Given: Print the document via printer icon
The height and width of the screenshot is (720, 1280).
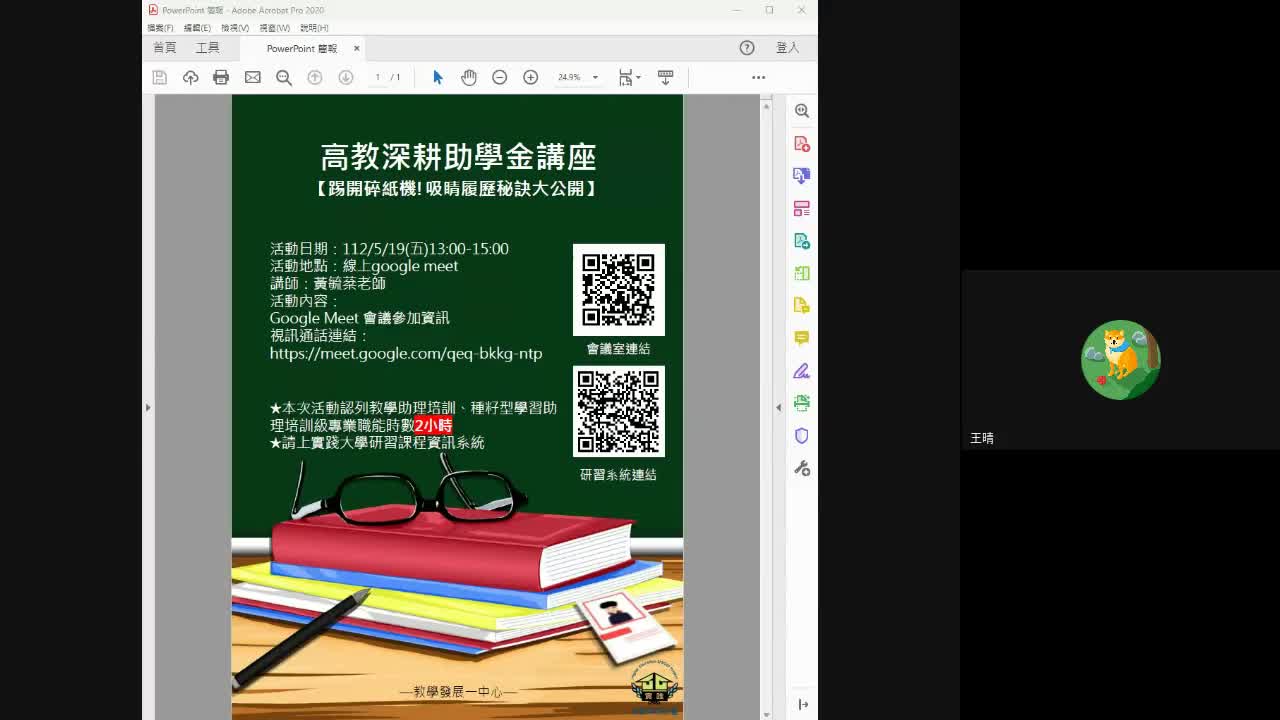Looking at the screenshot, I should pyautogui.click(x=221, y=77).
